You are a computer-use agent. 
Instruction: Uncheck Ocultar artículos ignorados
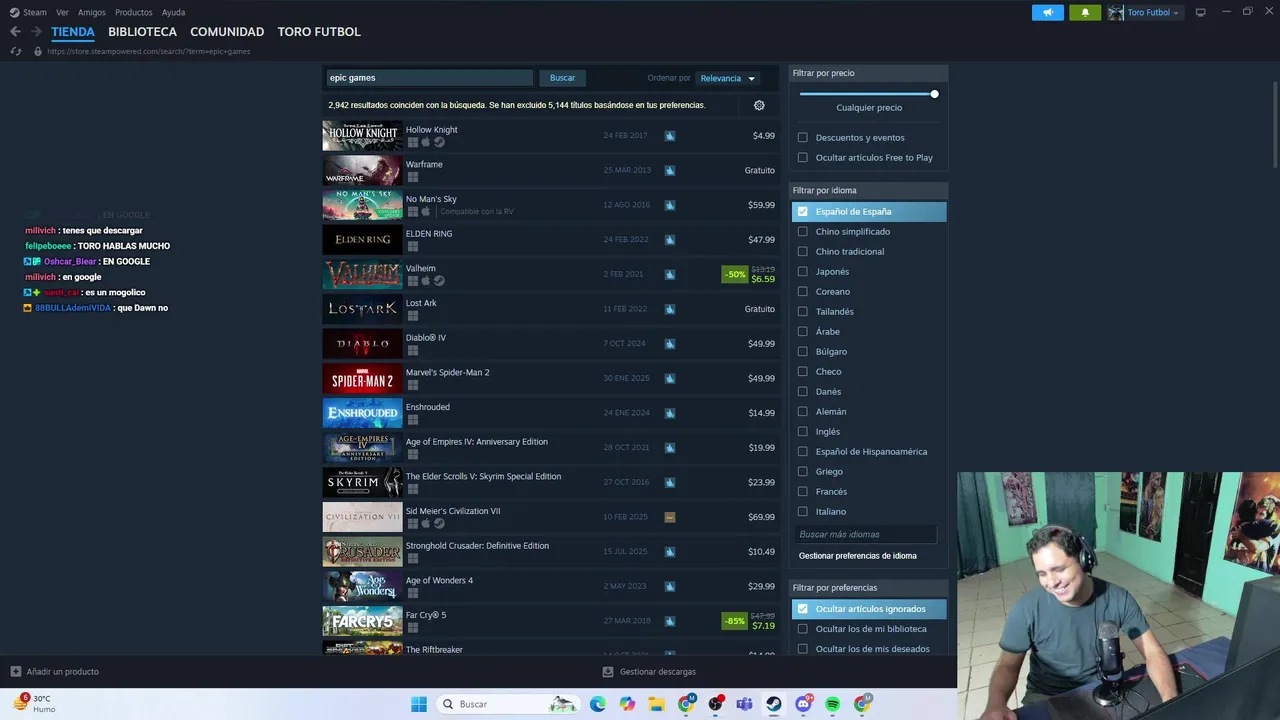point(802,608)
